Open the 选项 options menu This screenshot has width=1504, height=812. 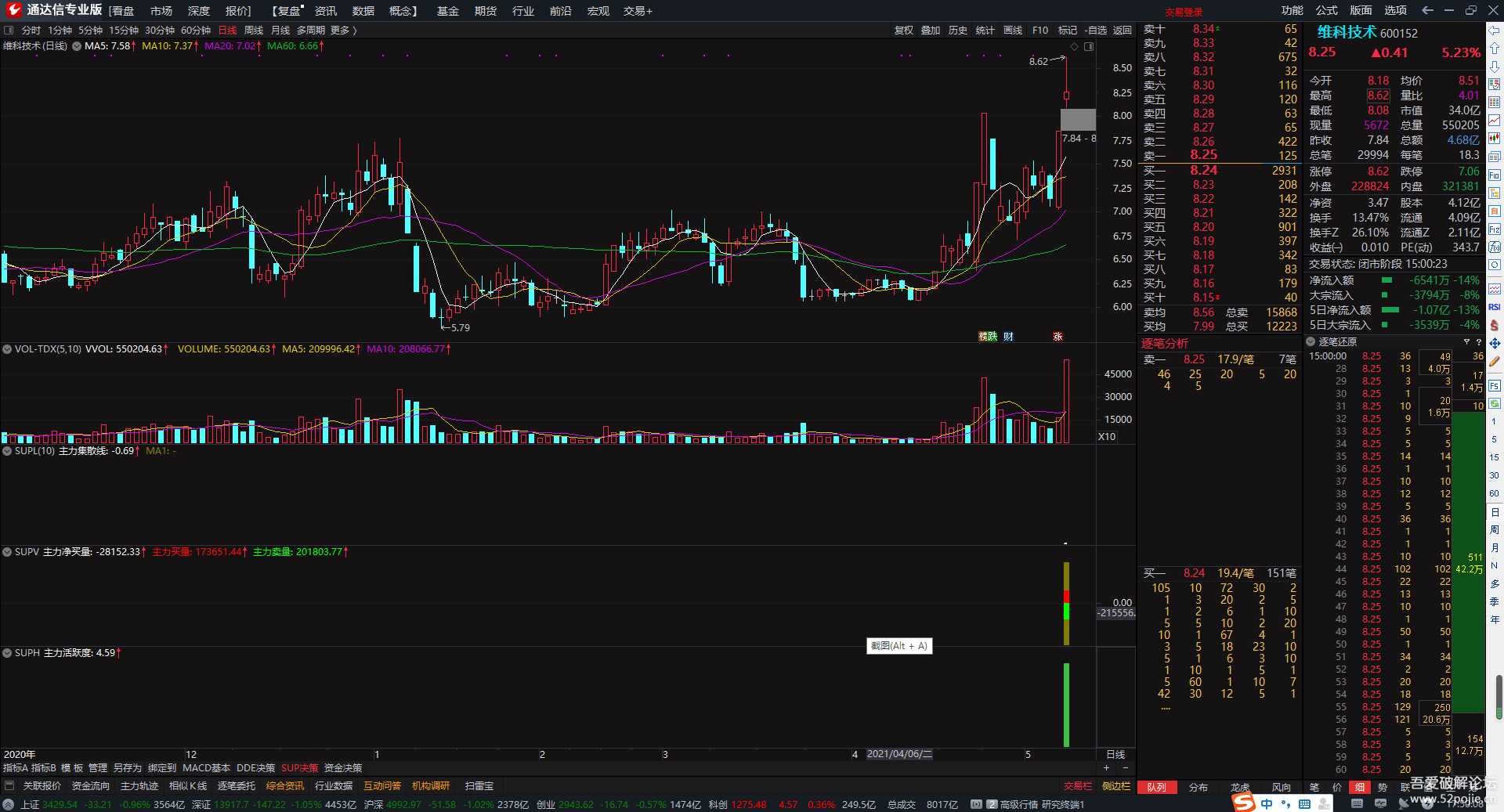[x=1395, y=10]
